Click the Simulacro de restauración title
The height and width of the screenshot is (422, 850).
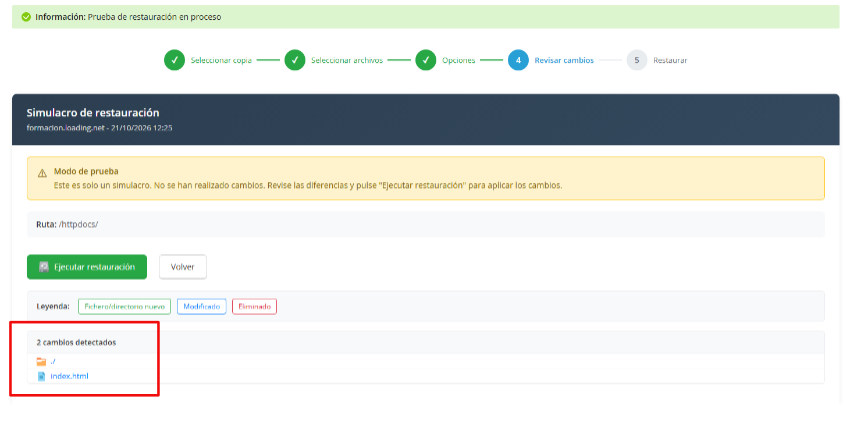click(x=93, y=113)
